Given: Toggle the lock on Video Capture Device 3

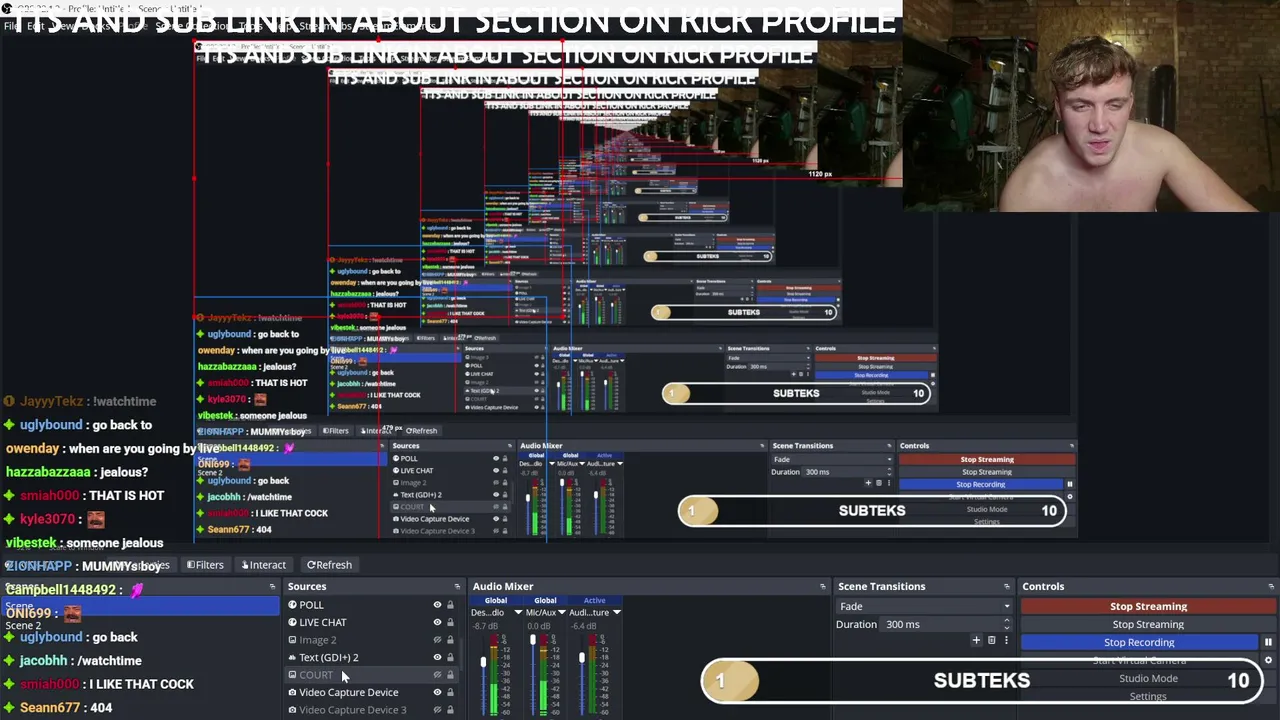Looking at the screenshot, I should click(450, 710).
